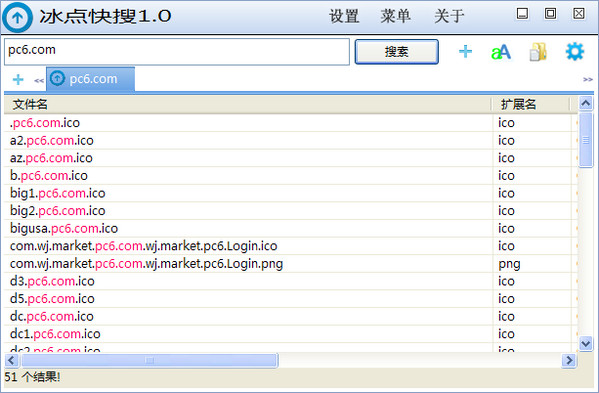
Task: Click the horizontal scrollbar left arrow
Action: click(11, 360)
